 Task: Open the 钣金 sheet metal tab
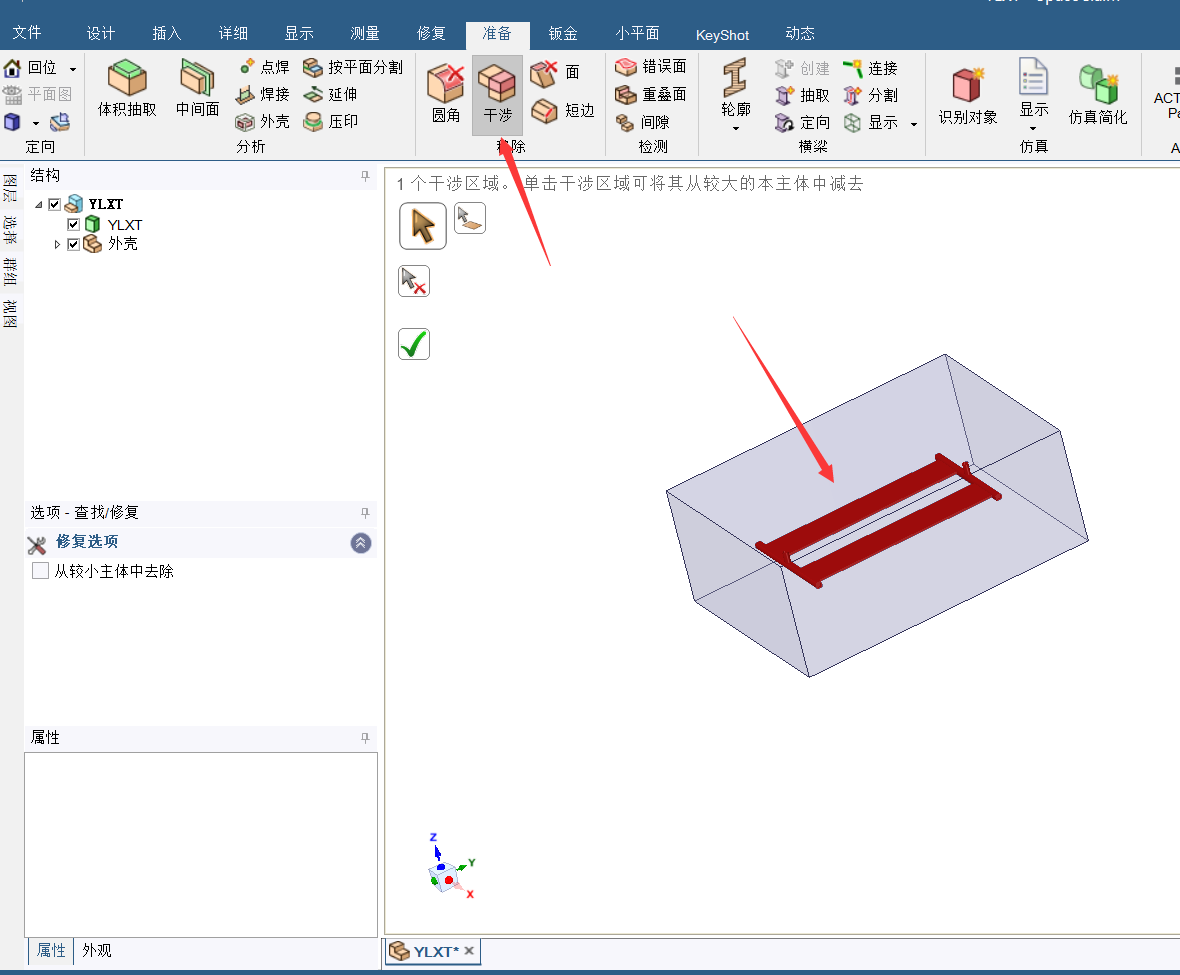pyautogui.click(x=563, y=33)
